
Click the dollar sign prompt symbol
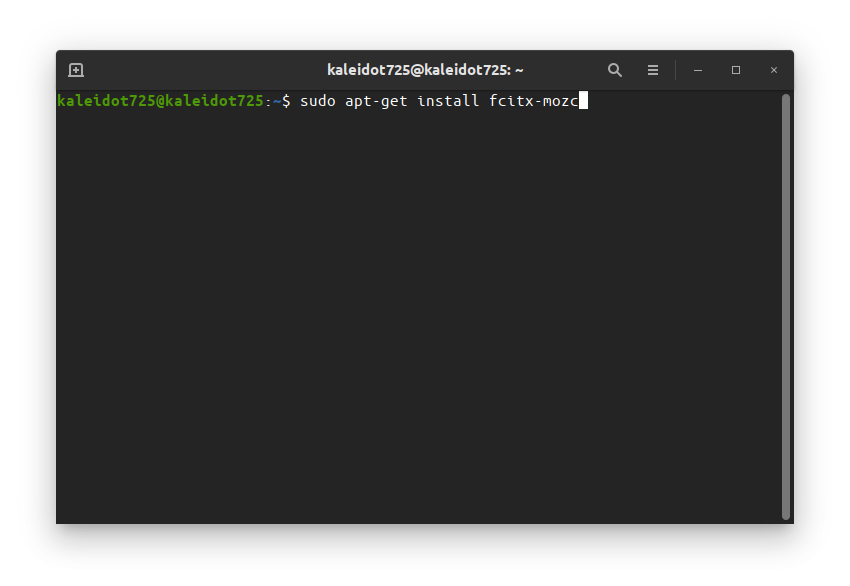click(x=286, y=101)
